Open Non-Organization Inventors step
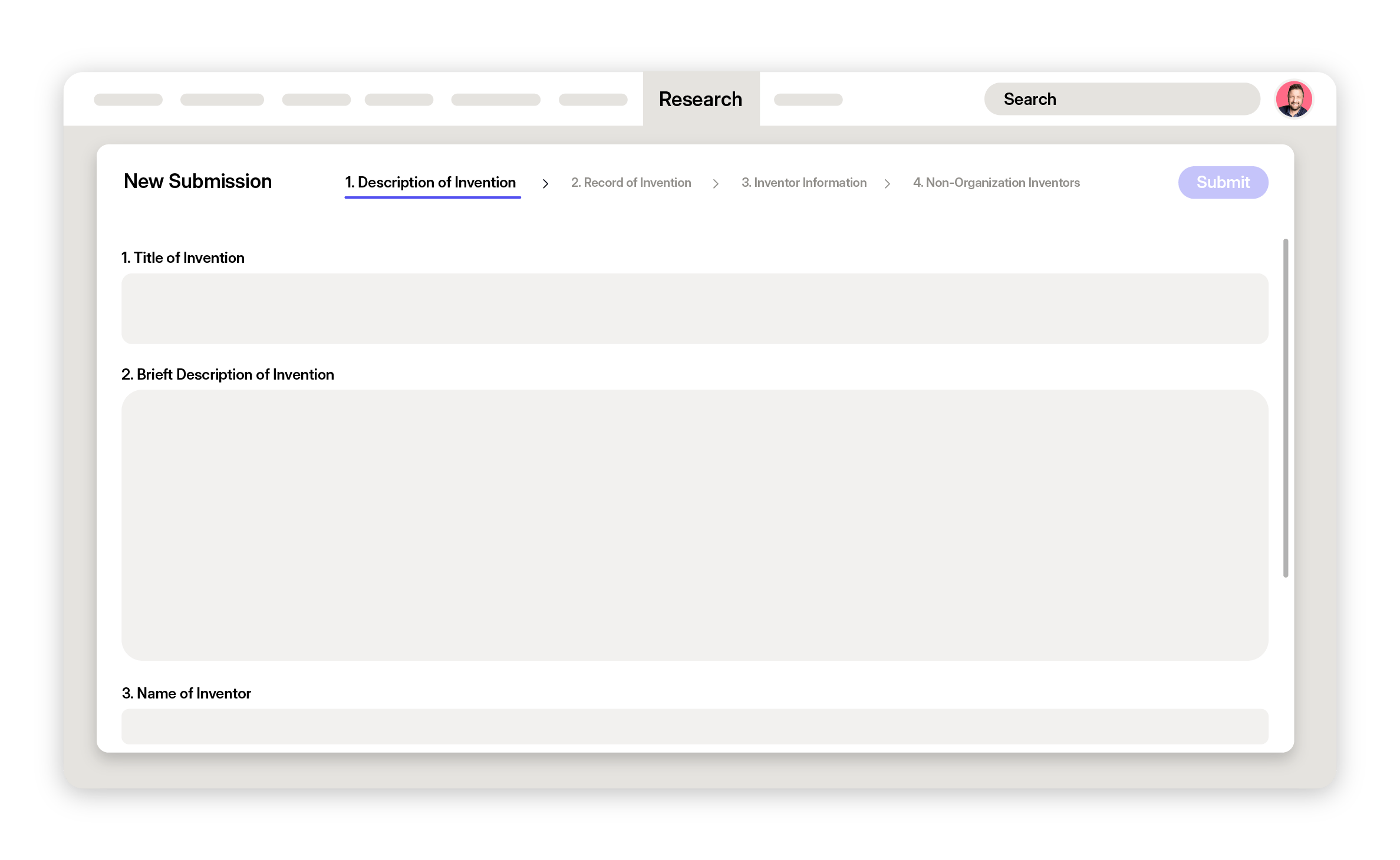This screenshot has width=1400, height=860. point(996,183)
